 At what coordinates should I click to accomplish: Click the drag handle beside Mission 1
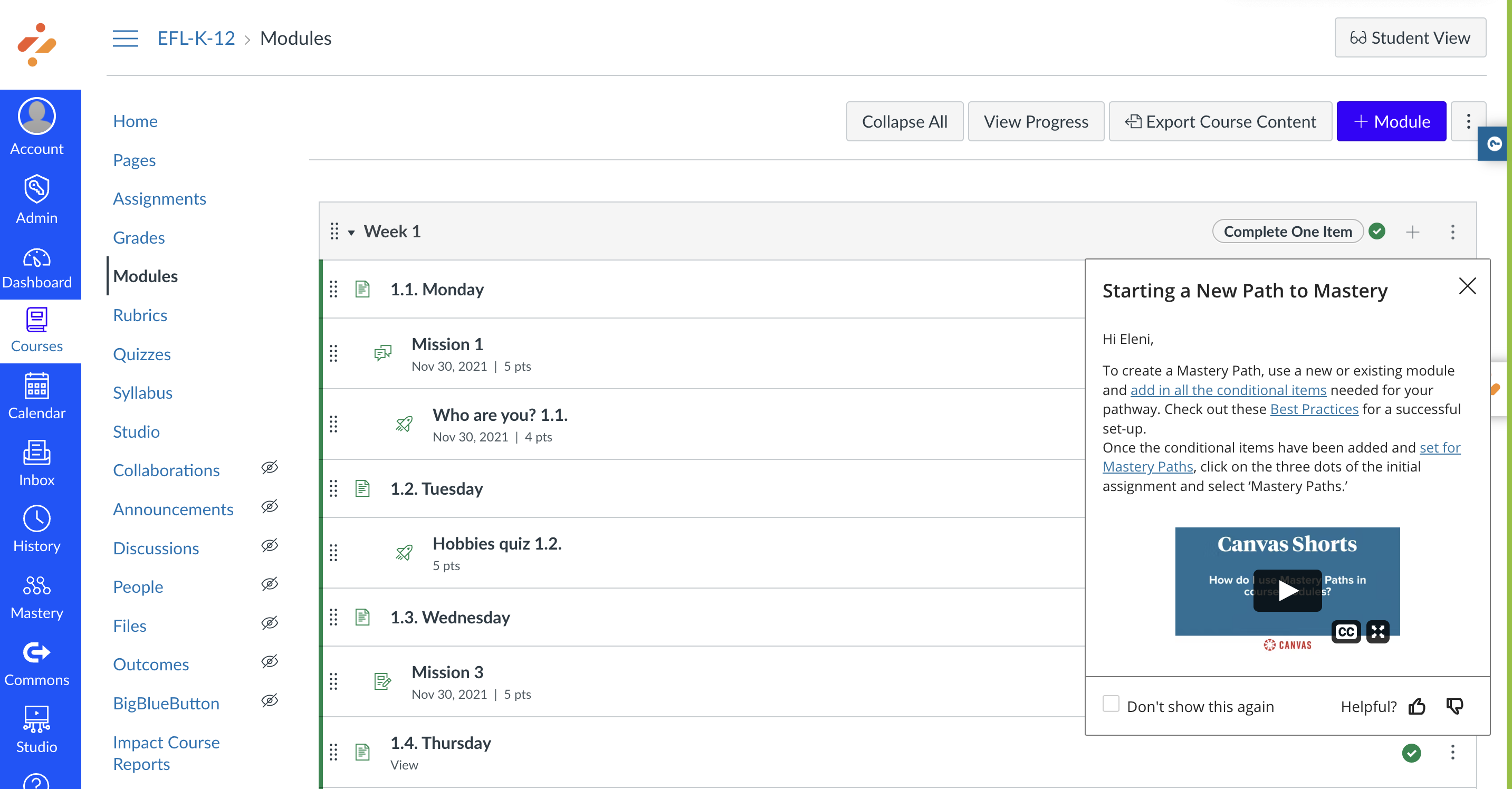333,353
